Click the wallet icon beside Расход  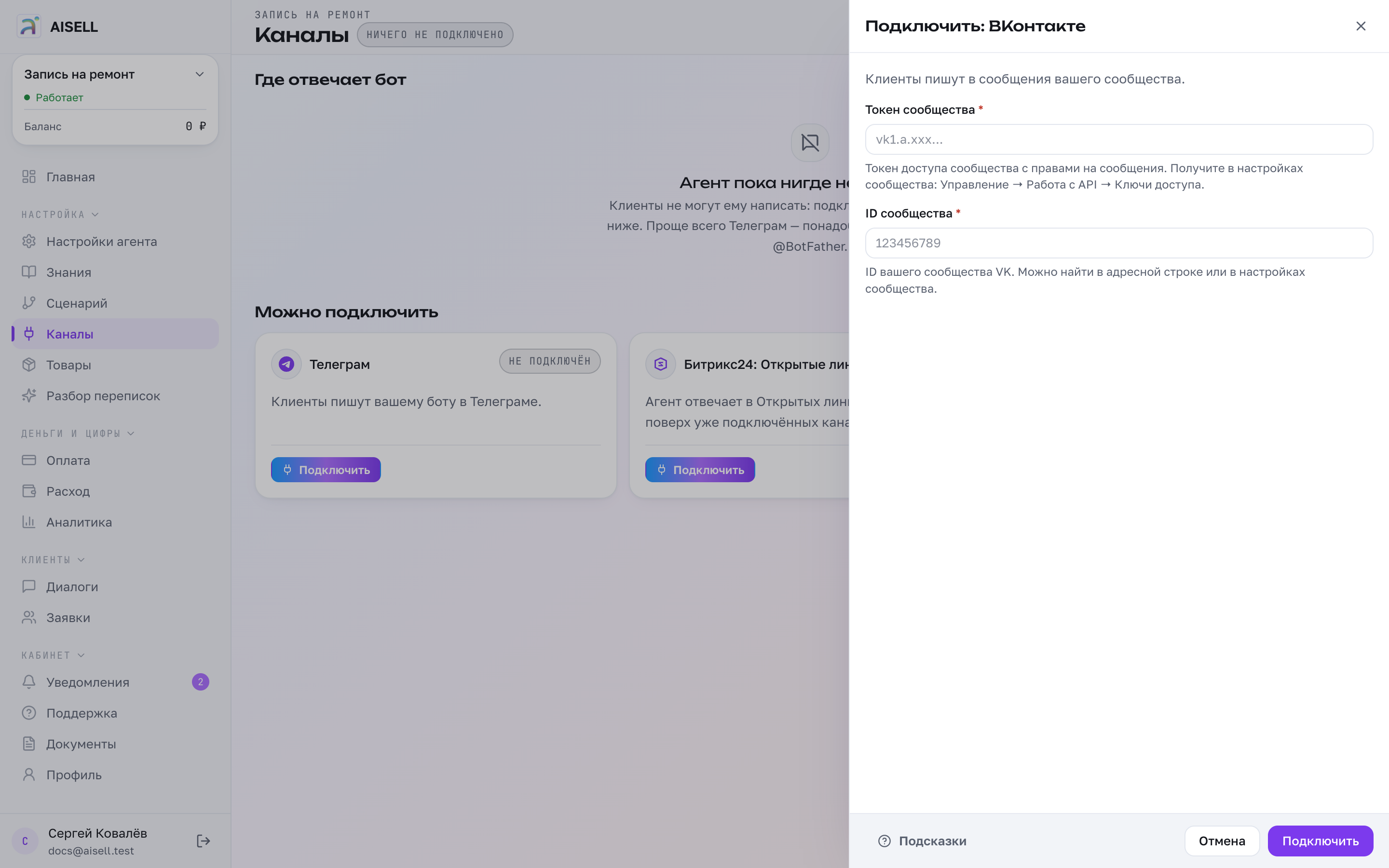point(29,491)
